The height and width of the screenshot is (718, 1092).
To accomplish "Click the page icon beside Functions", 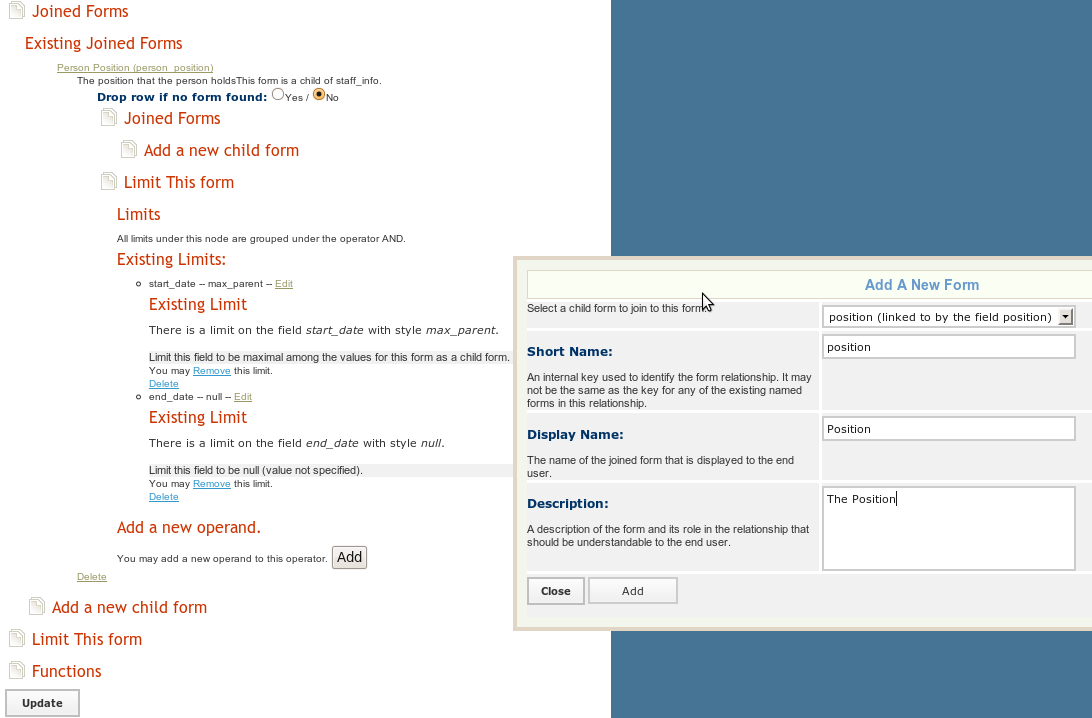I will tap(17, 671).
